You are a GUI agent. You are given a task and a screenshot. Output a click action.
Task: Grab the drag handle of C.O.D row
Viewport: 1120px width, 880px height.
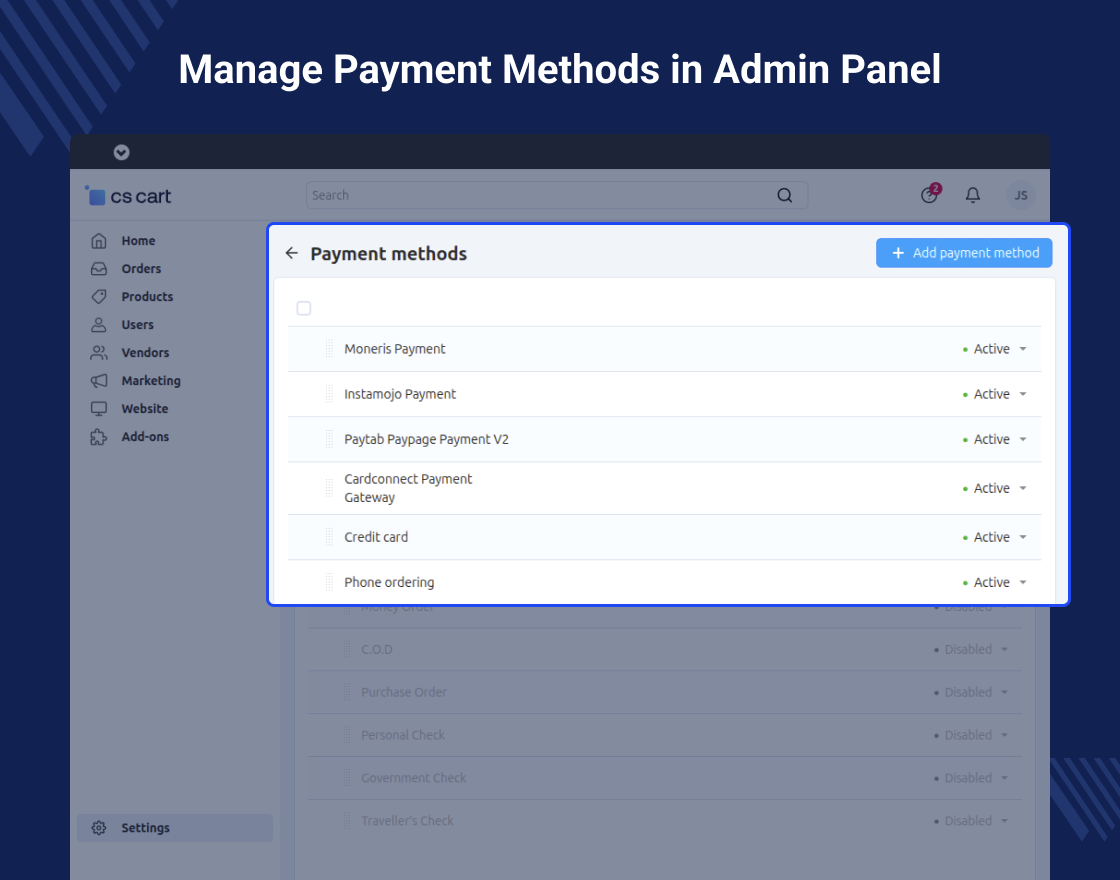[347, 649]
